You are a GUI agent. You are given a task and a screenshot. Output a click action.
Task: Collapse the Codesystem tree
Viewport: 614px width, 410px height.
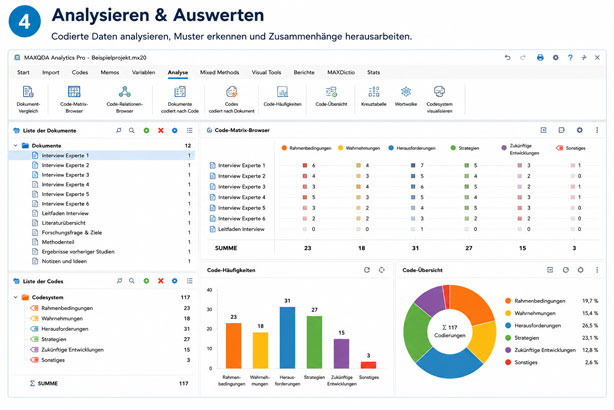click(16, 297)
